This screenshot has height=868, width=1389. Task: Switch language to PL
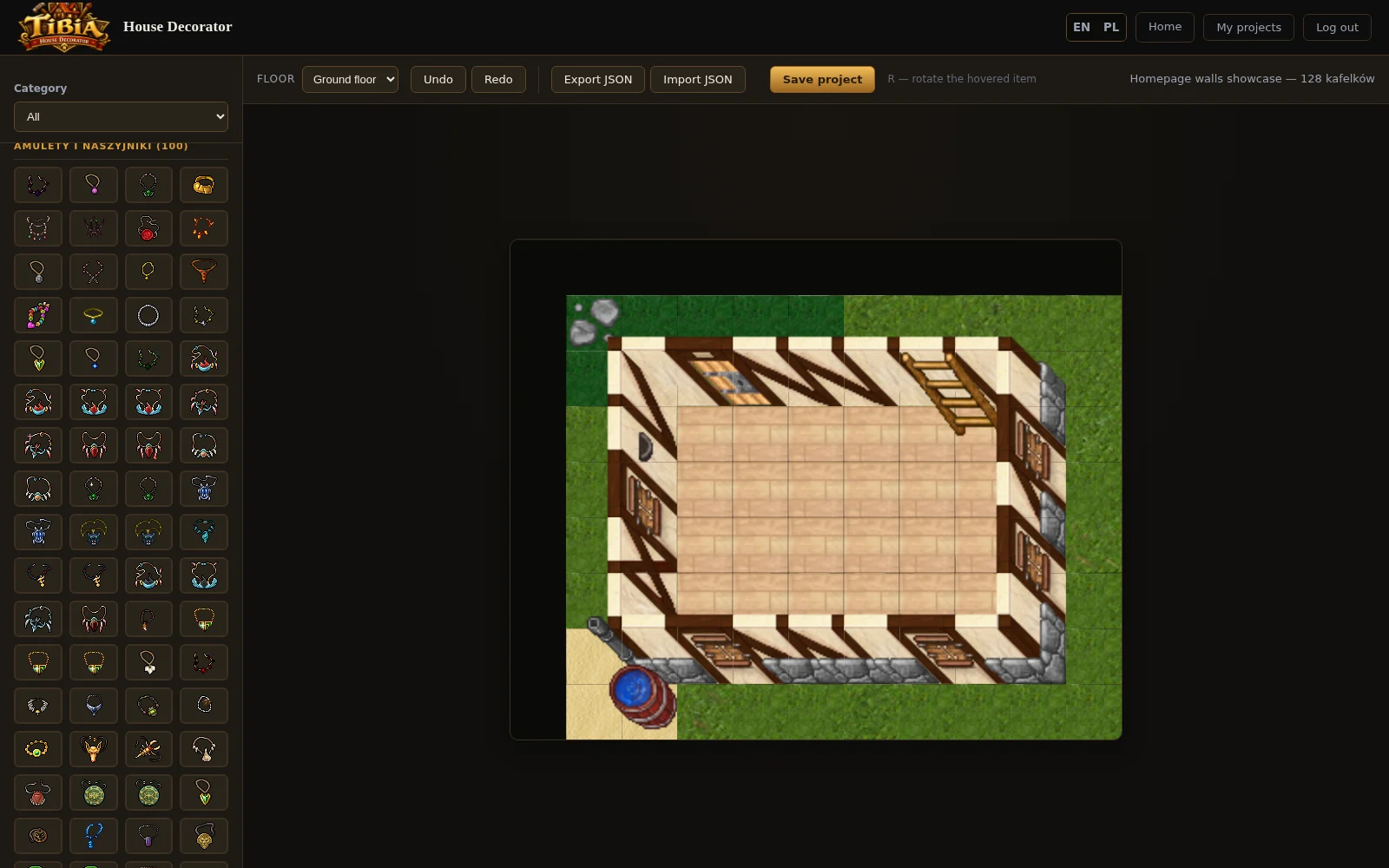(x=1111, y=27)
